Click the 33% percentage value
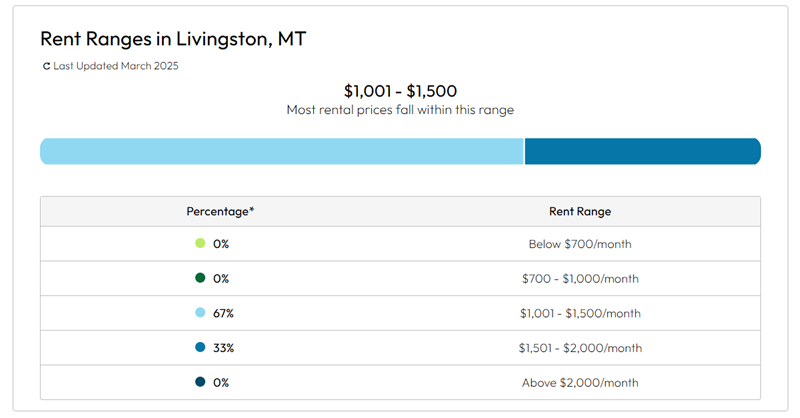 point(223,348)
